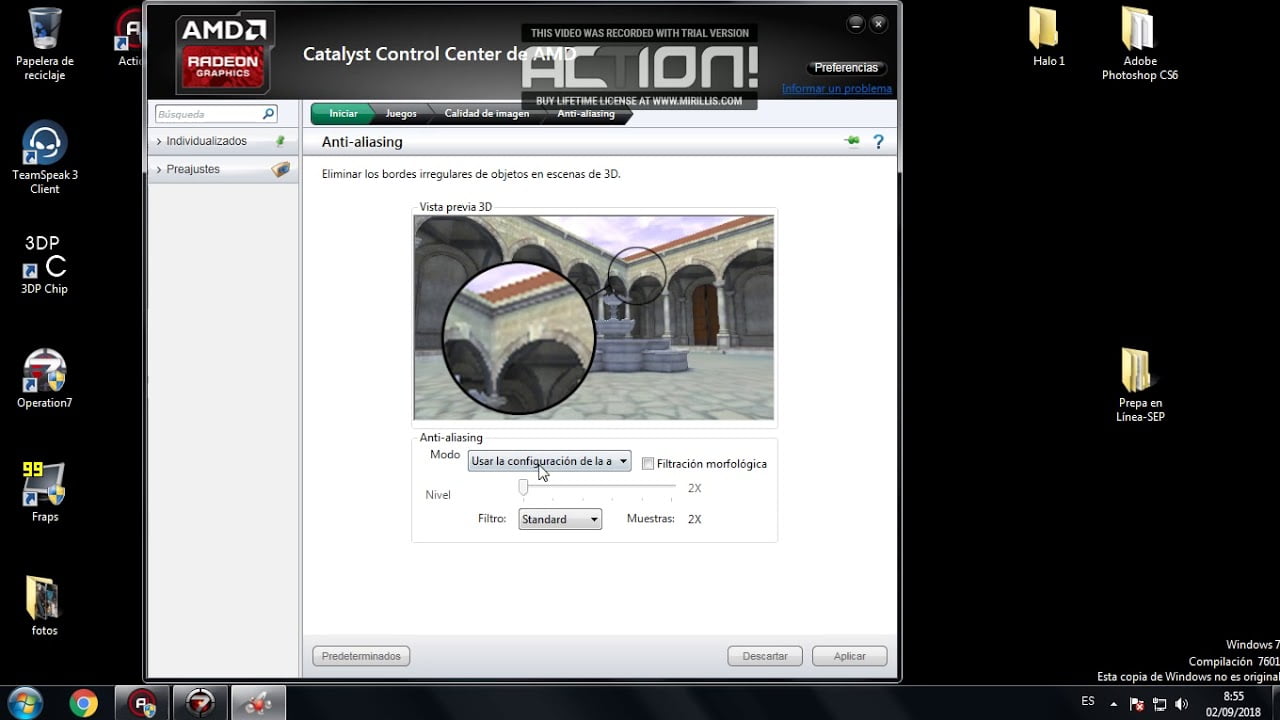Click the Vista previa 3D image
Screen dimensions: 1280x720
coord(594,317)
